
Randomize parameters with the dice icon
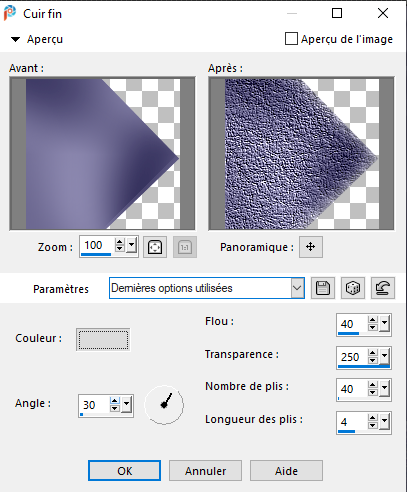pos(353,288)
